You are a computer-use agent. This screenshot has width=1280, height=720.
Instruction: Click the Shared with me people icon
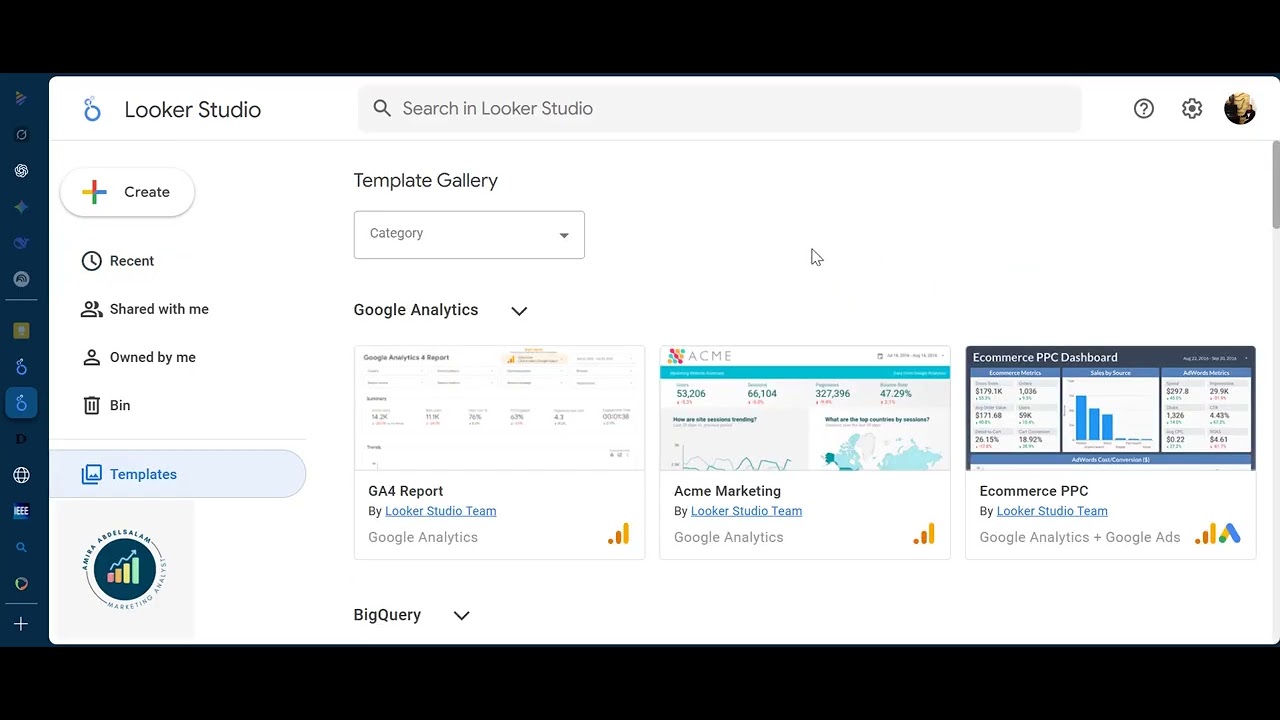pyautogui.click(x=92, y=309)
